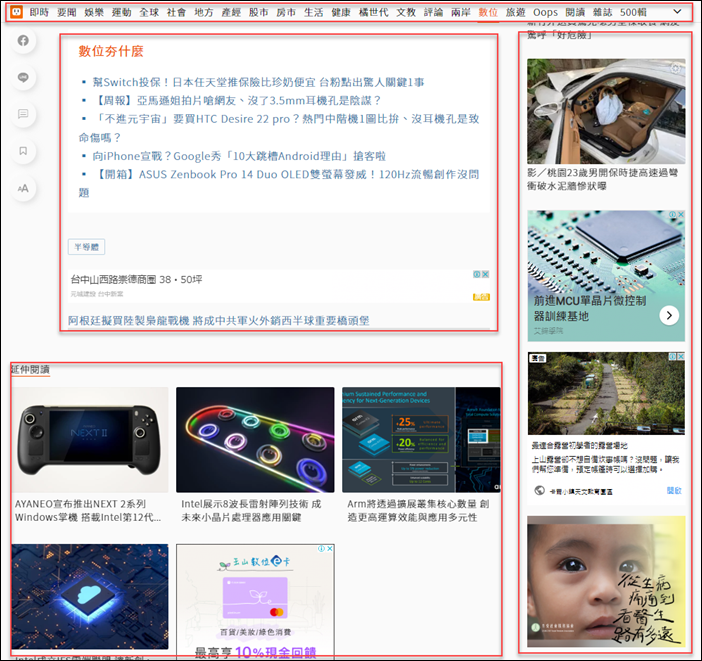The height and width of the screenshot is (661, 702).
Task: Open child face charity ad image
Action: click(606, 581)
